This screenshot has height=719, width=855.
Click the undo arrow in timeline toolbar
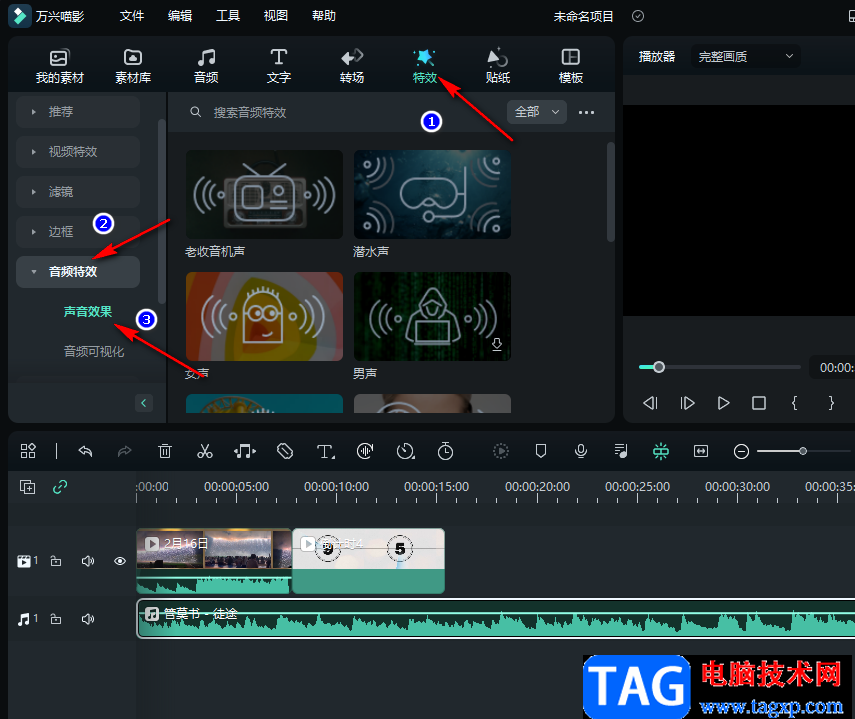86,452
